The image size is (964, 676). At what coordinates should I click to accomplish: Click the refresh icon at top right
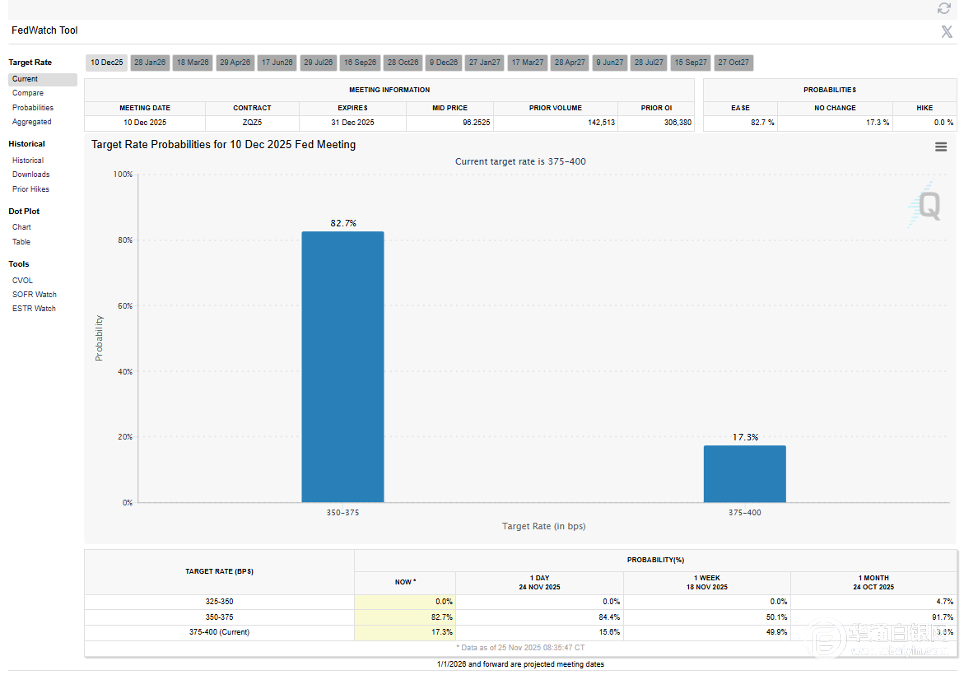pos(944,8)
